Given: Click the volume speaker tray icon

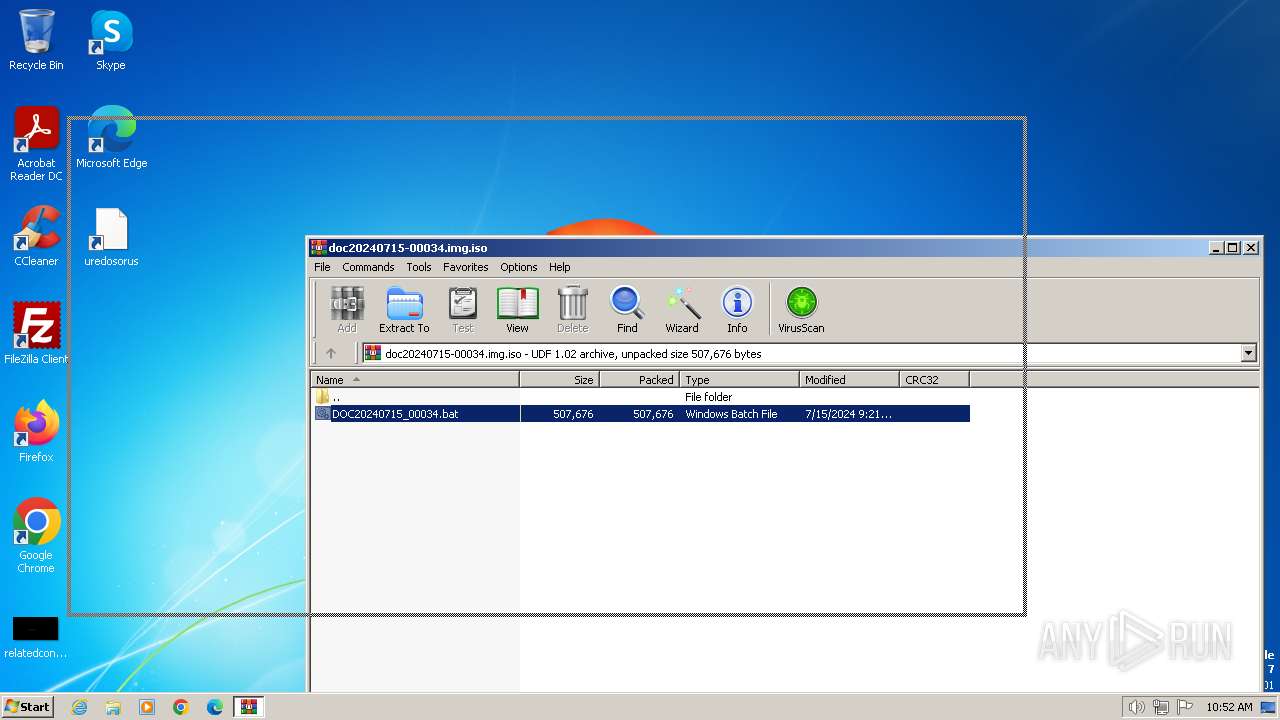Looking at the screenshot, I should [1137, 707].
